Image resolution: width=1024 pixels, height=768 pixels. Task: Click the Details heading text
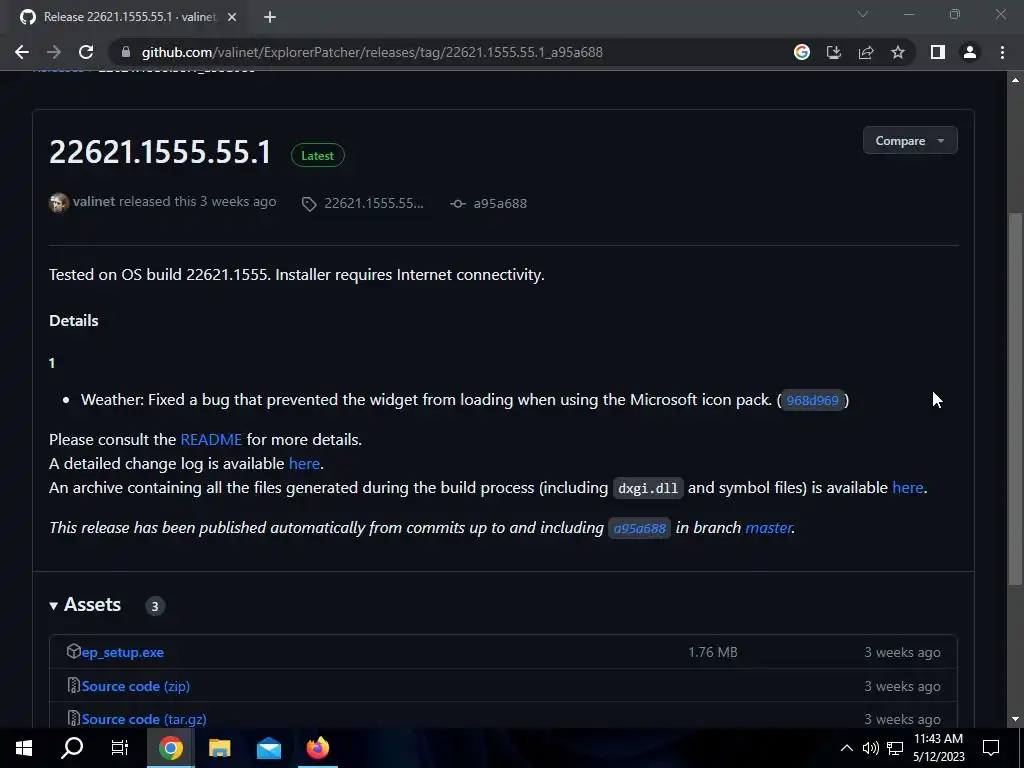point(74,321)
